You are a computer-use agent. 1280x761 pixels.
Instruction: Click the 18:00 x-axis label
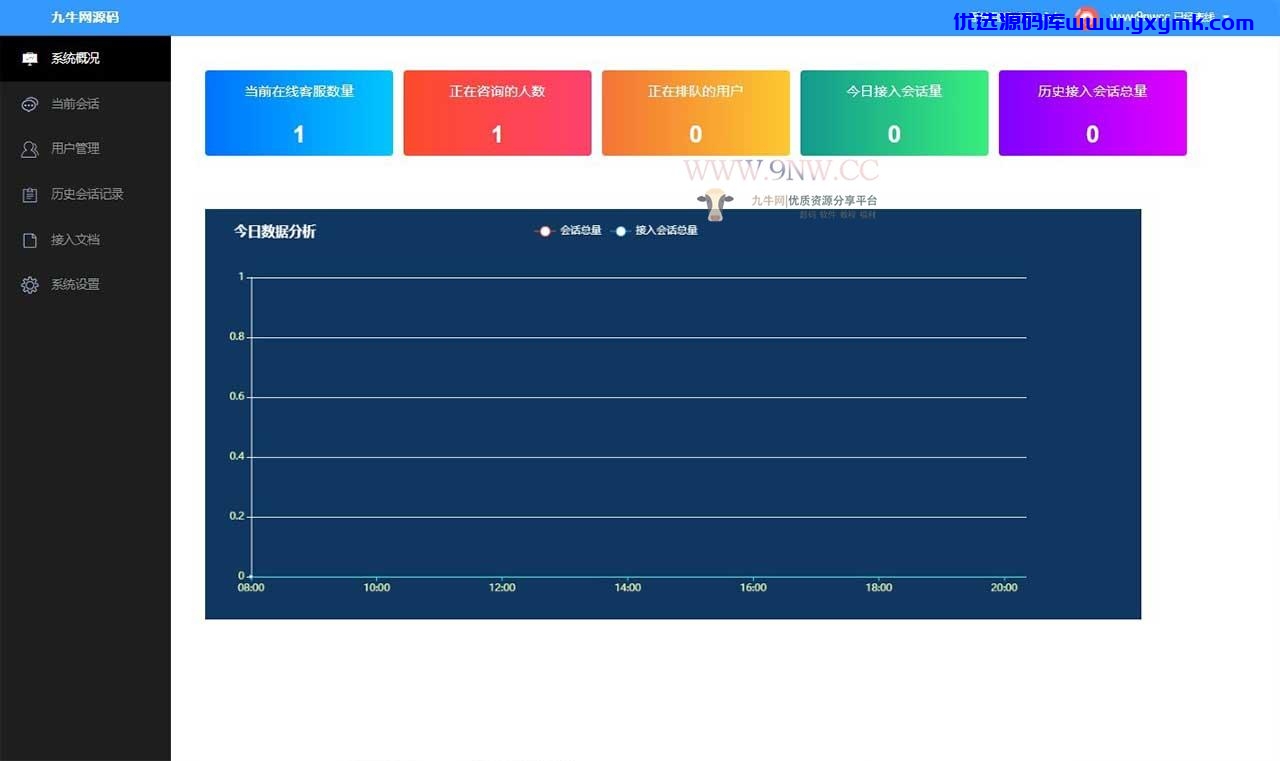[x=878, y=588]
